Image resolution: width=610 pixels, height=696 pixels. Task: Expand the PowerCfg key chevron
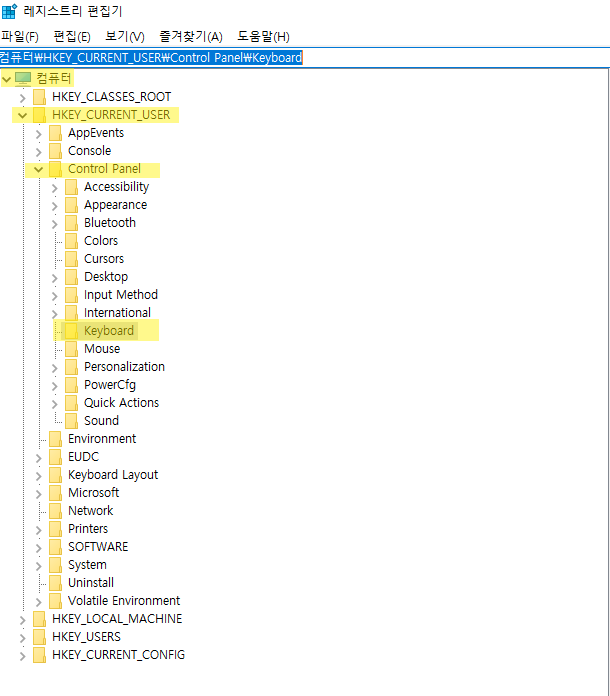click(55, 385)
